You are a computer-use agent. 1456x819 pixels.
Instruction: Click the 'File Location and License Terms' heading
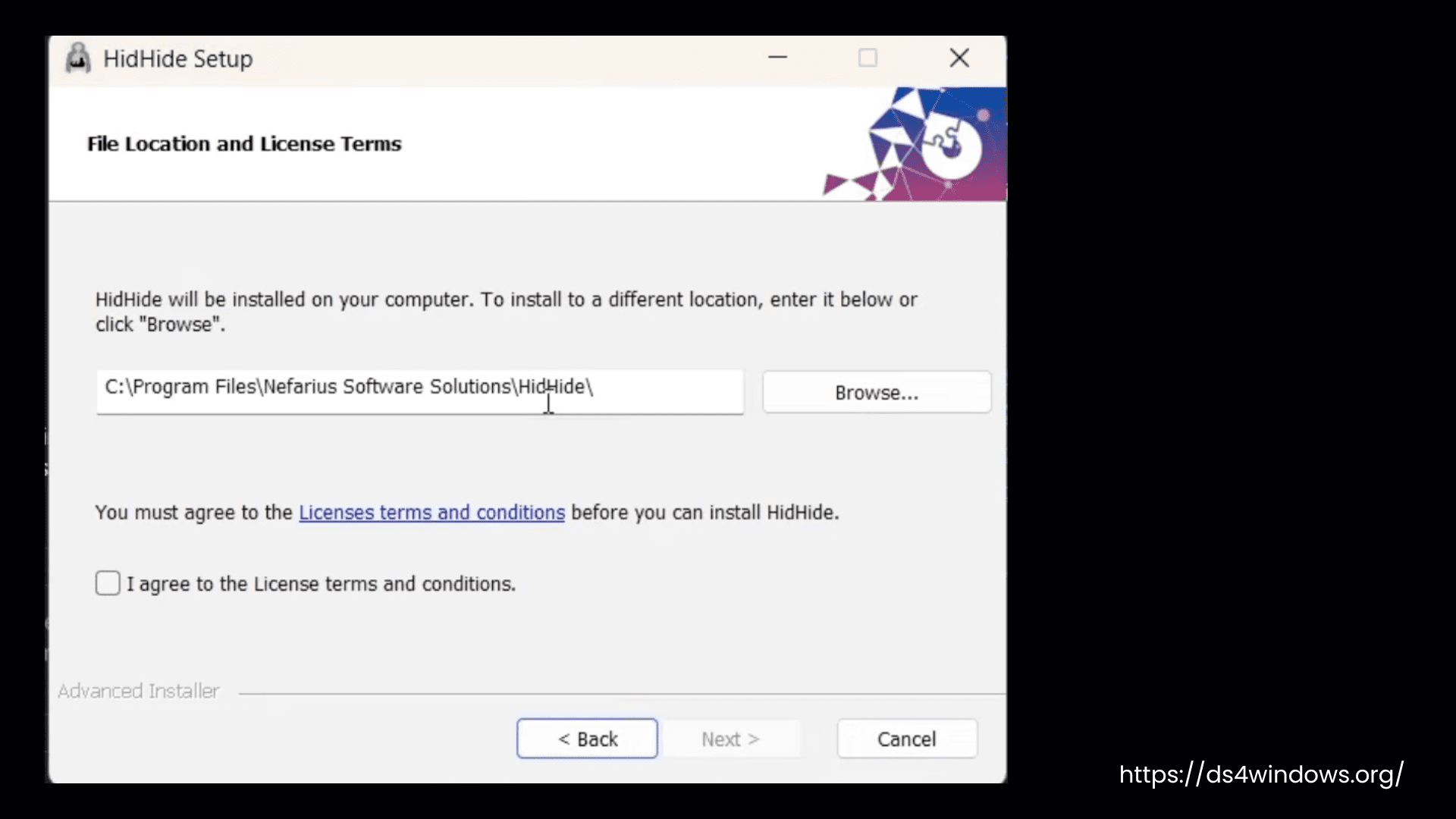point(244,144)
